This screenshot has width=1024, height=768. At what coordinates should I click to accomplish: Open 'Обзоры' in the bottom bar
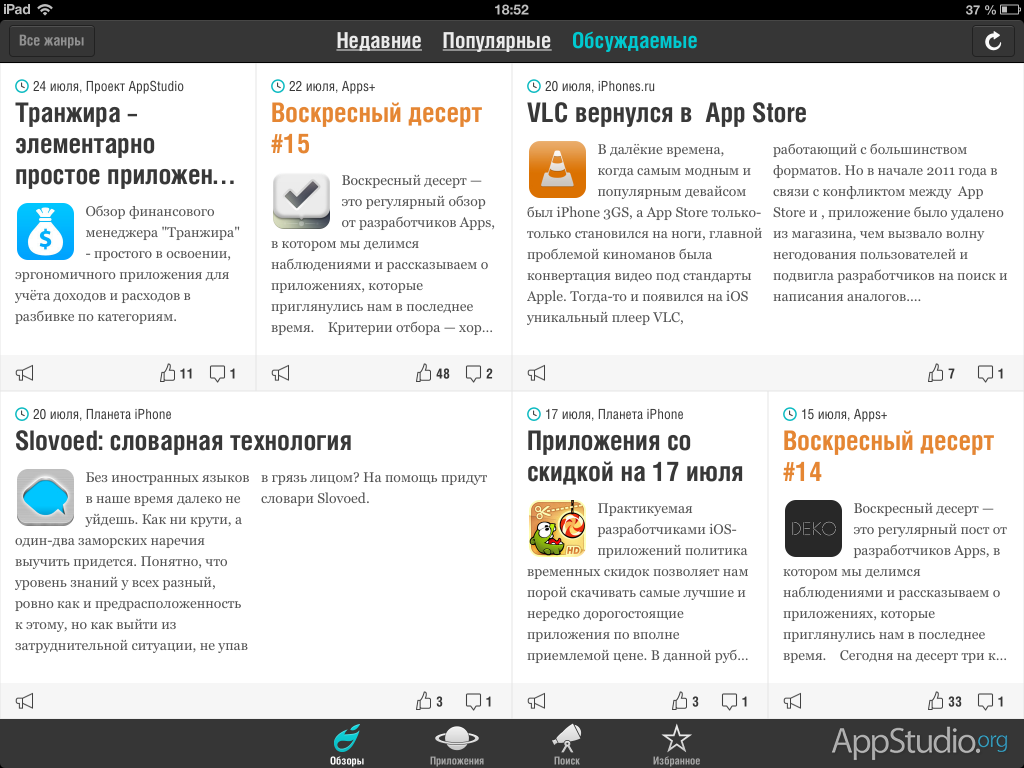click(347, 745)
